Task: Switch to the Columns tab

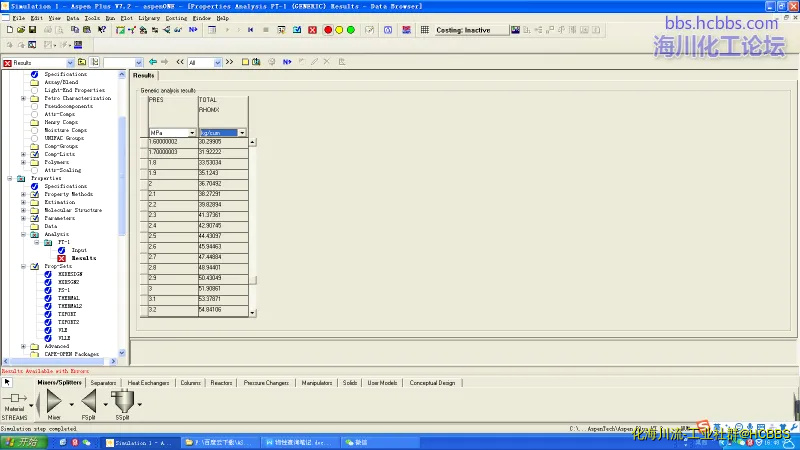Action: (190, 383)
